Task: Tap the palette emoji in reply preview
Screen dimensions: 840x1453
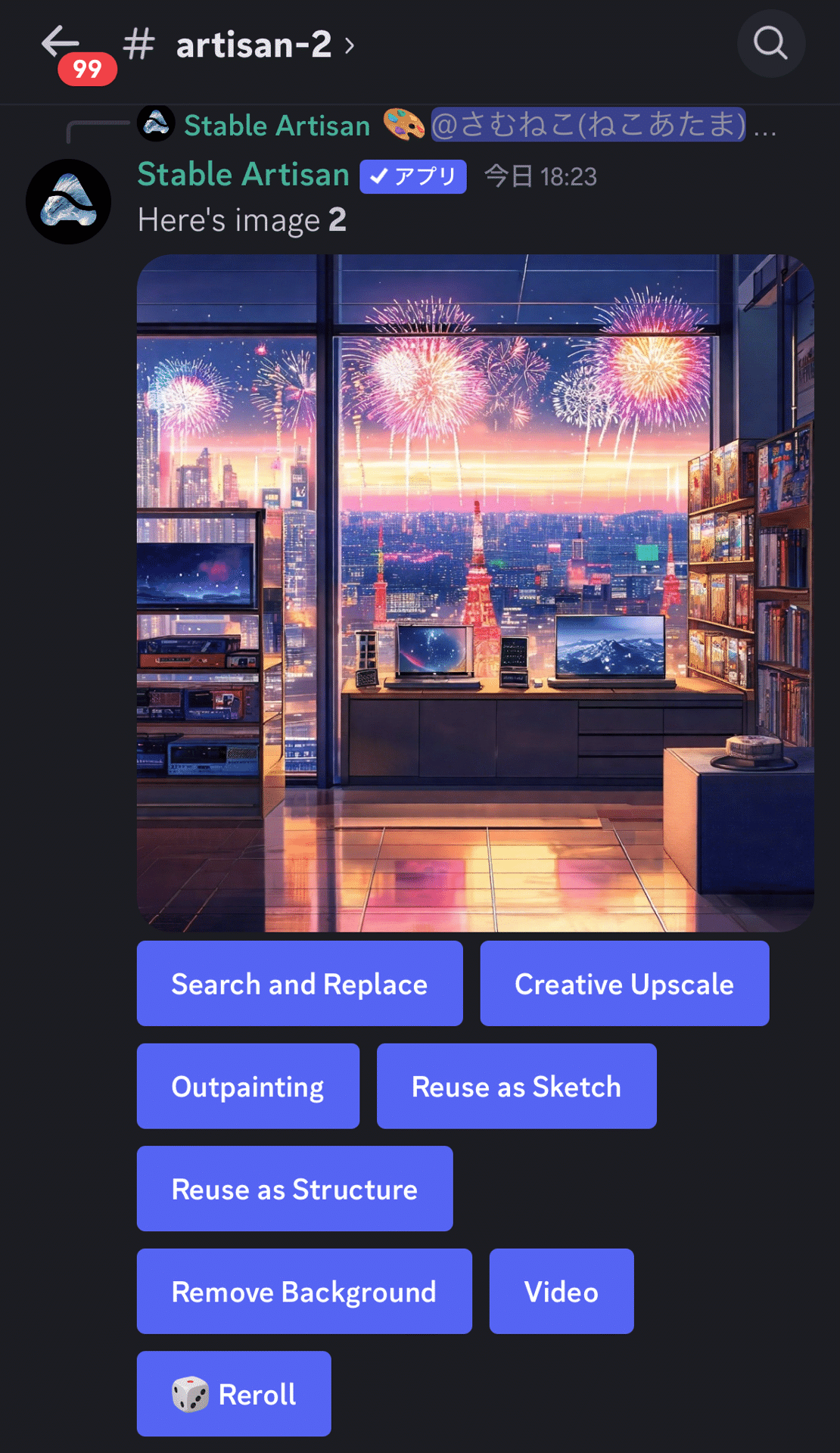Action: (403, 124)
